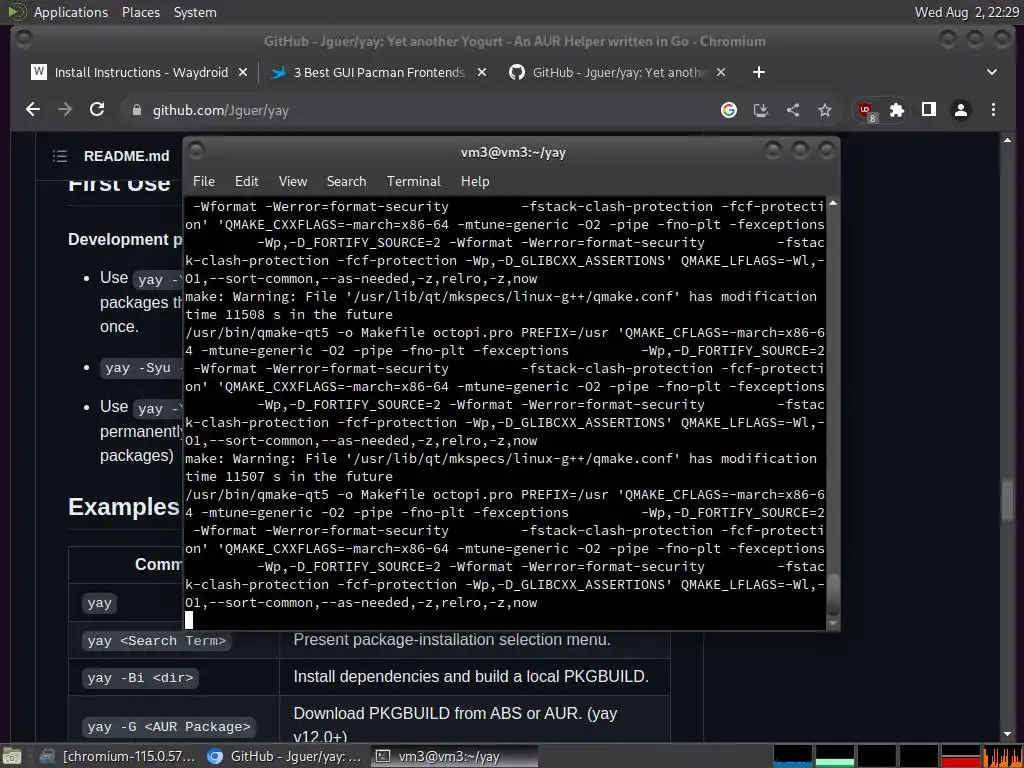Switch to chromium-115.0.57 taskbar window
1024x768 pixels.
click(x=117, y=756)
